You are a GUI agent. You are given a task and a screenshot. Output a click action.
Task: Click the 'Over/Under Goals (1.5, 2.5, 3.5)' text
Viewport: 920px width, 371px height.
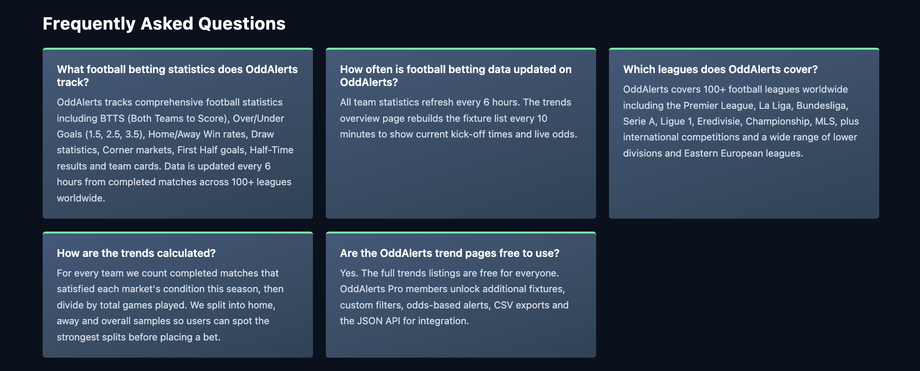pos(170,126)
